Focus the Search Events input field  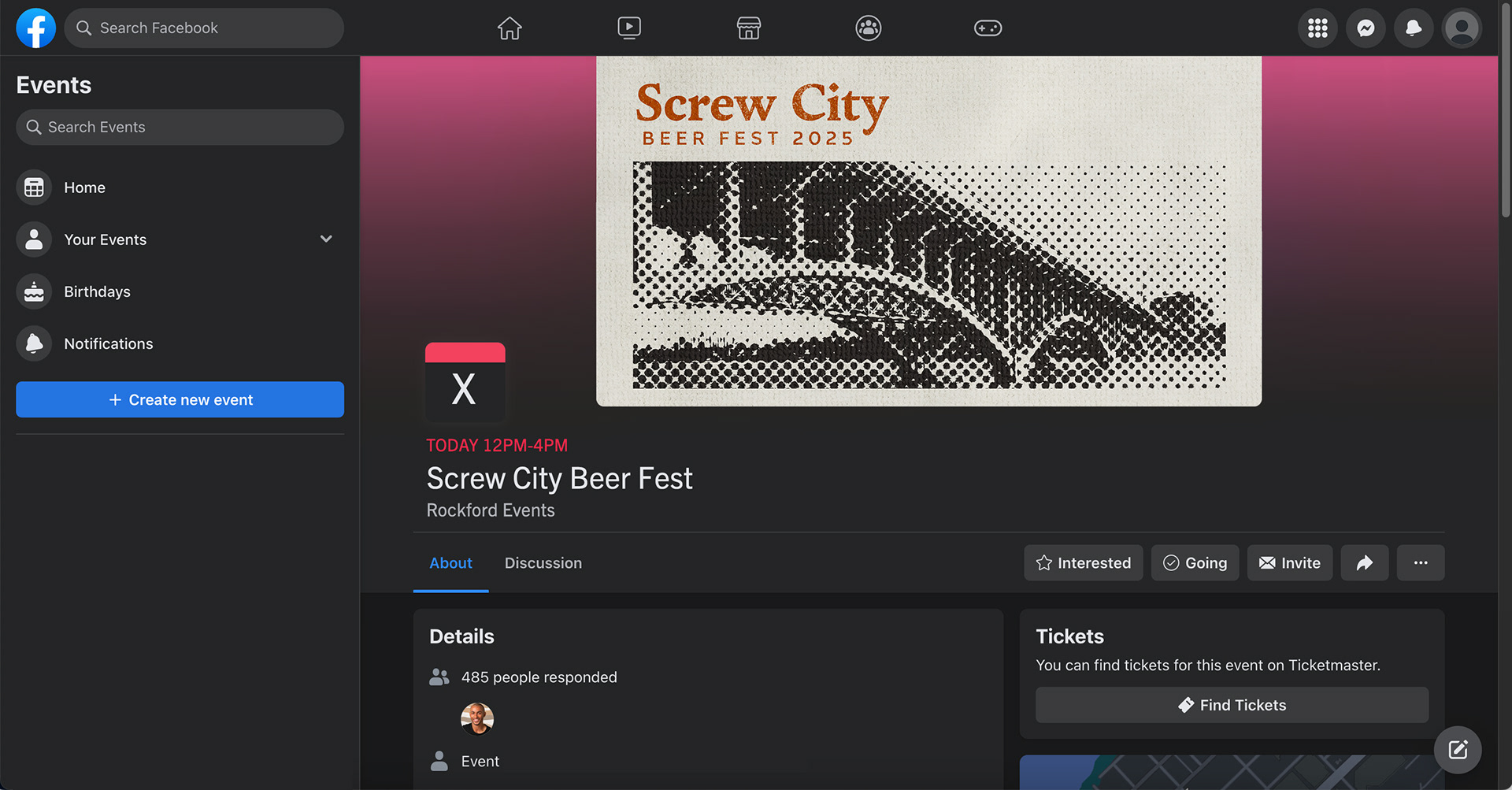click(x=189, y=127)
